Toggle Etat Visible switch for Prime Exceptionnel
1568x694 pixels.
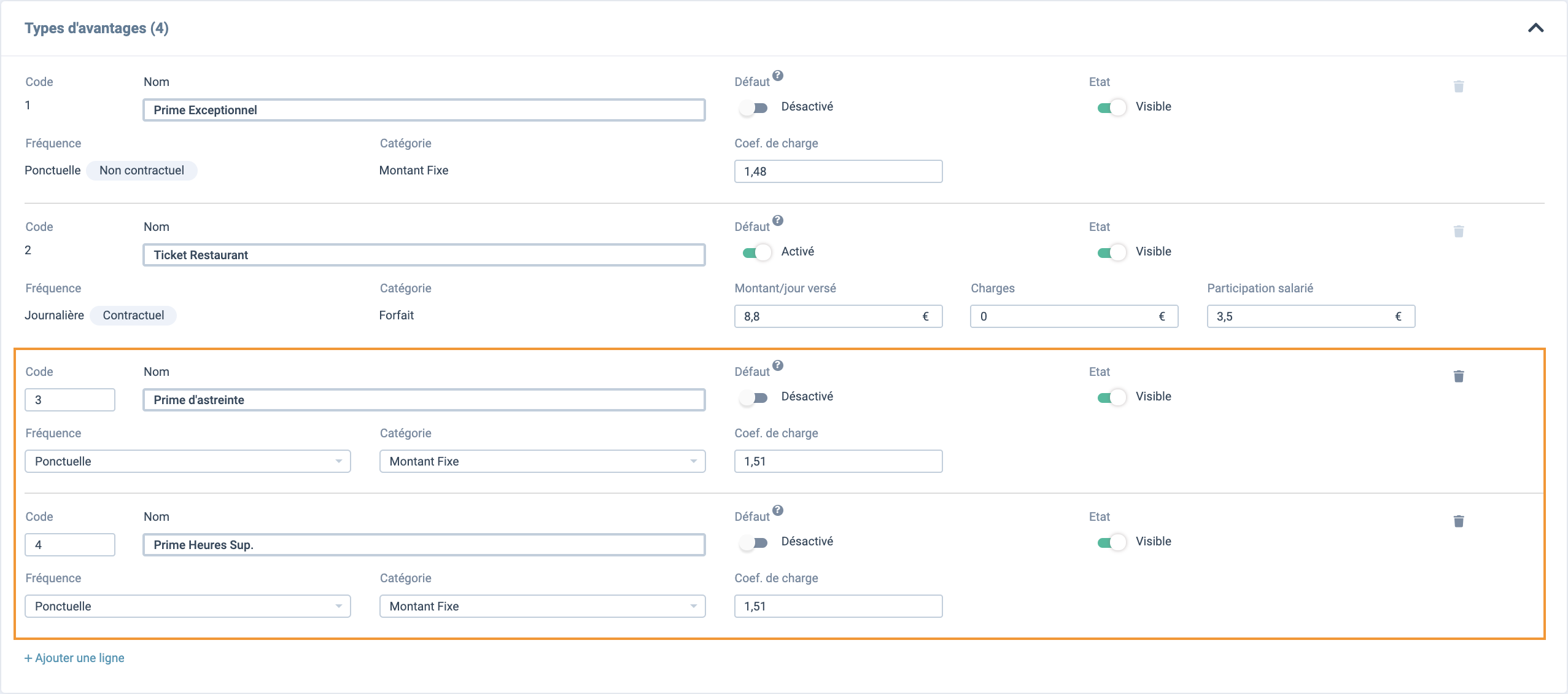tap(1112, 107)
